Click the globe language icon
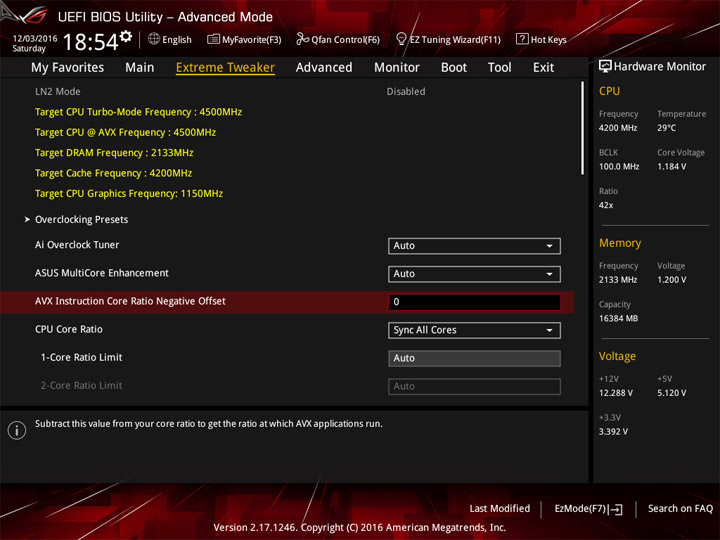Image resolution: width=720 pixels, height=540 pixels. [x=154, y=39]
